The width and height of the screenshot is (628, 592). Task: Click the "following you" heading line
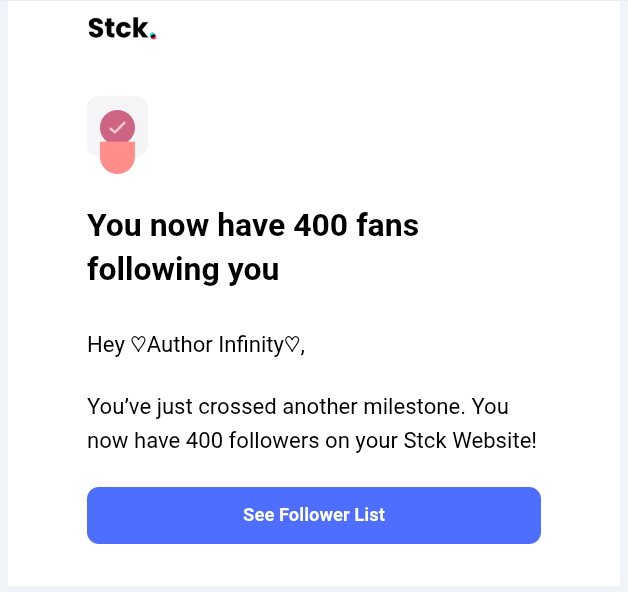click(x=183, y=269)
